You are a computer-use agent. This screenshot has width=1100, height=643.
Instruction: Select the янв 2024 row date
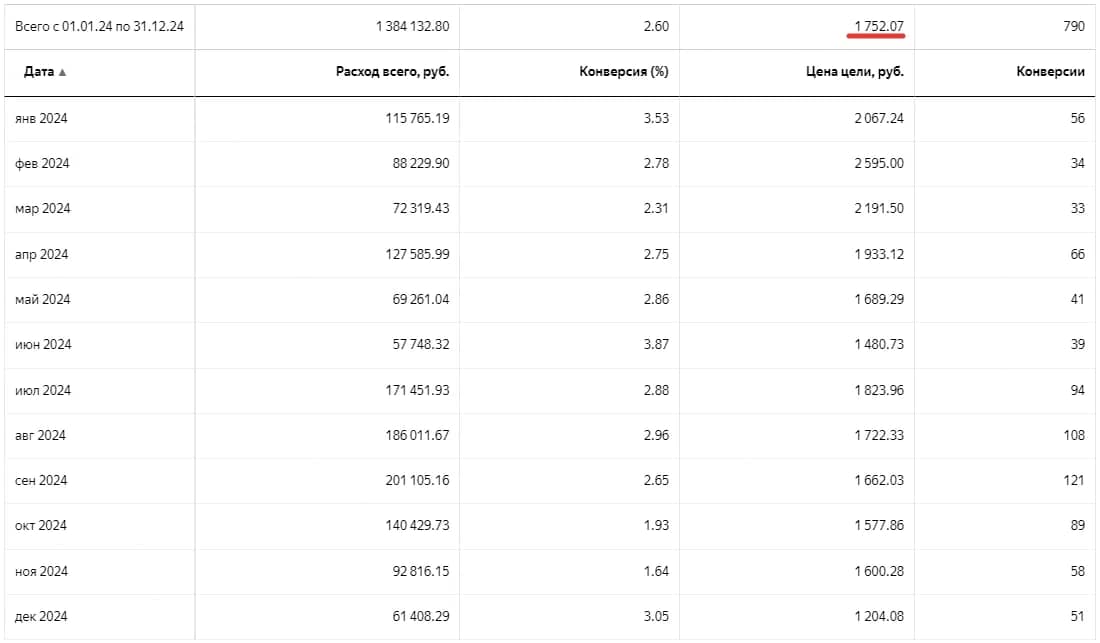click(41, 119)
